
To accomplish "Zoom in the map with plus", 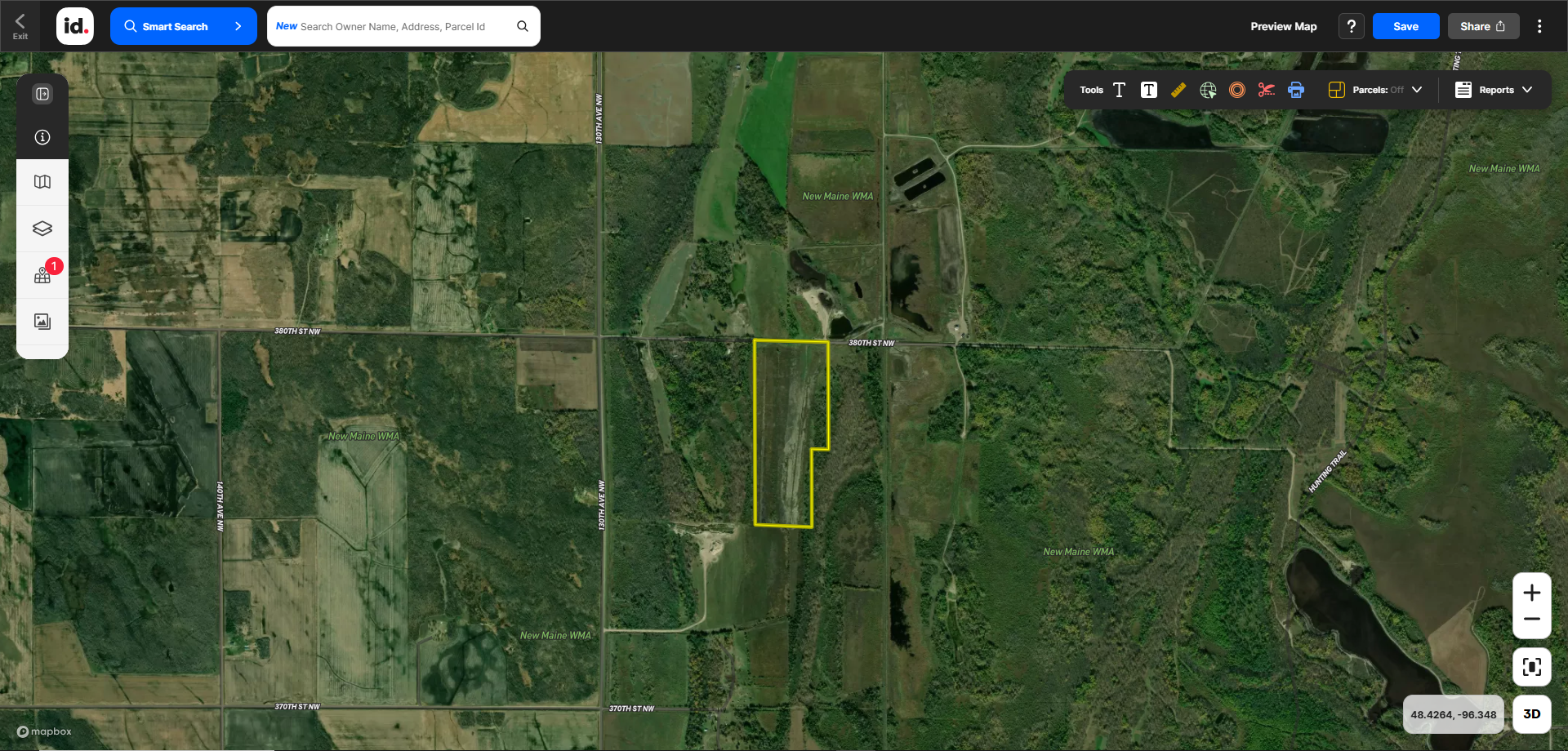I will click(x=1531, y=593).
